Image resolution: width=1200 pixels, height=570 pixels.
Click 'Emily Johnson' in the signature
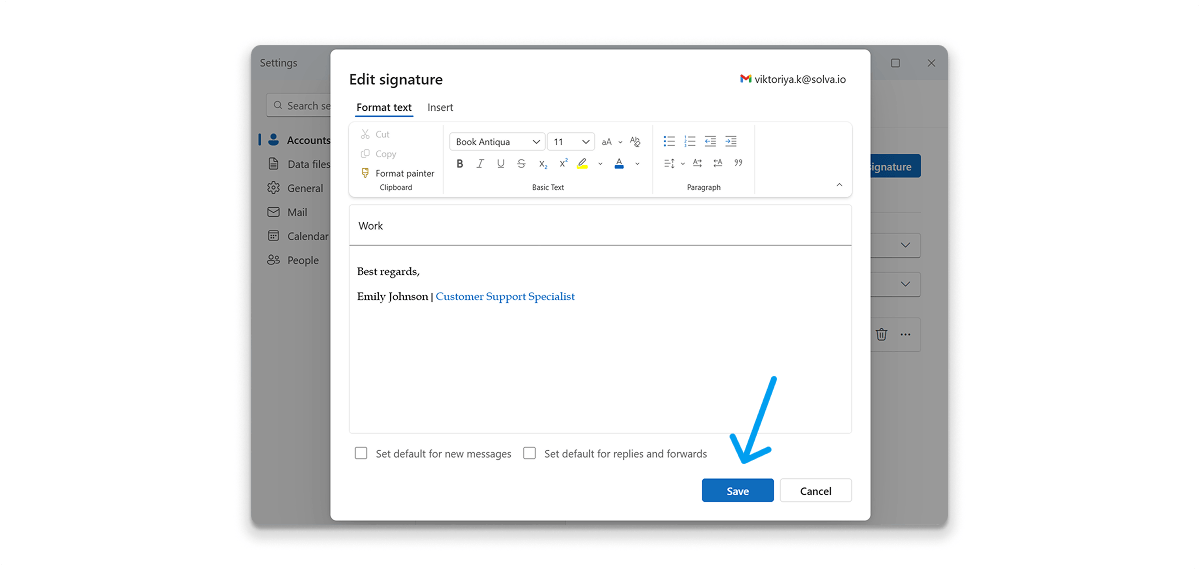point(392,297)
